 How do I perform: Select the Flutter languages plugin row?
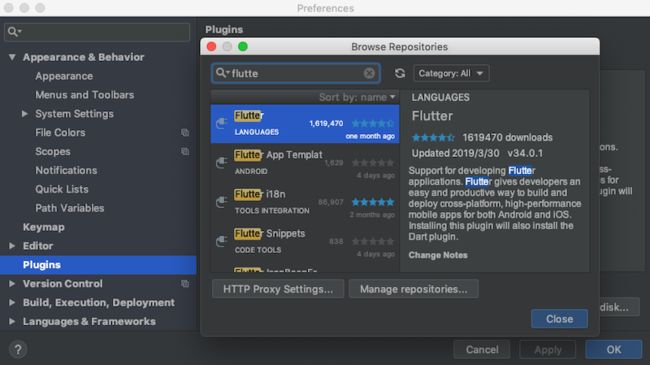pyautogui.click(x=305, y=124)
